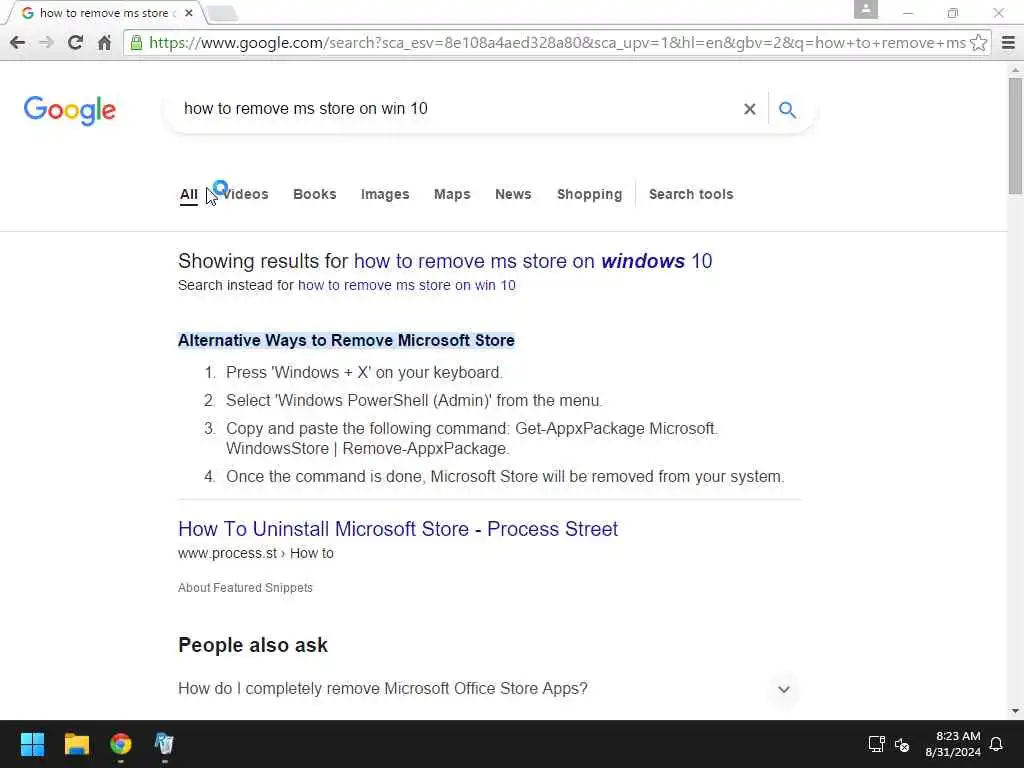Click into the Google search box
The image size is (1024, 768).
coord(457,109)
